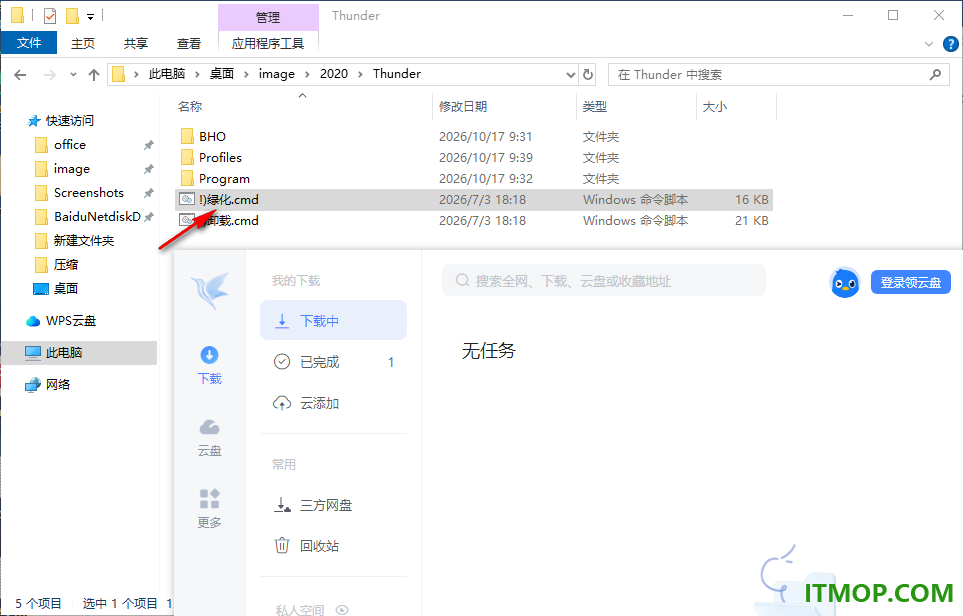Select the 下载中 tab
Viewport: 963px width, 616px height.
(333, 321)
